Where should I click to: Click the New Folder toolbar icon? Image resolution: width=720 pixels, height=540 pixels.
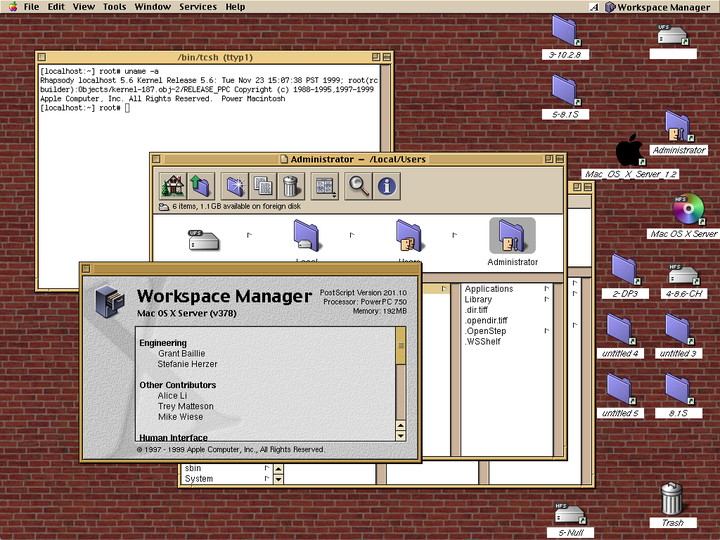point(235,186)
